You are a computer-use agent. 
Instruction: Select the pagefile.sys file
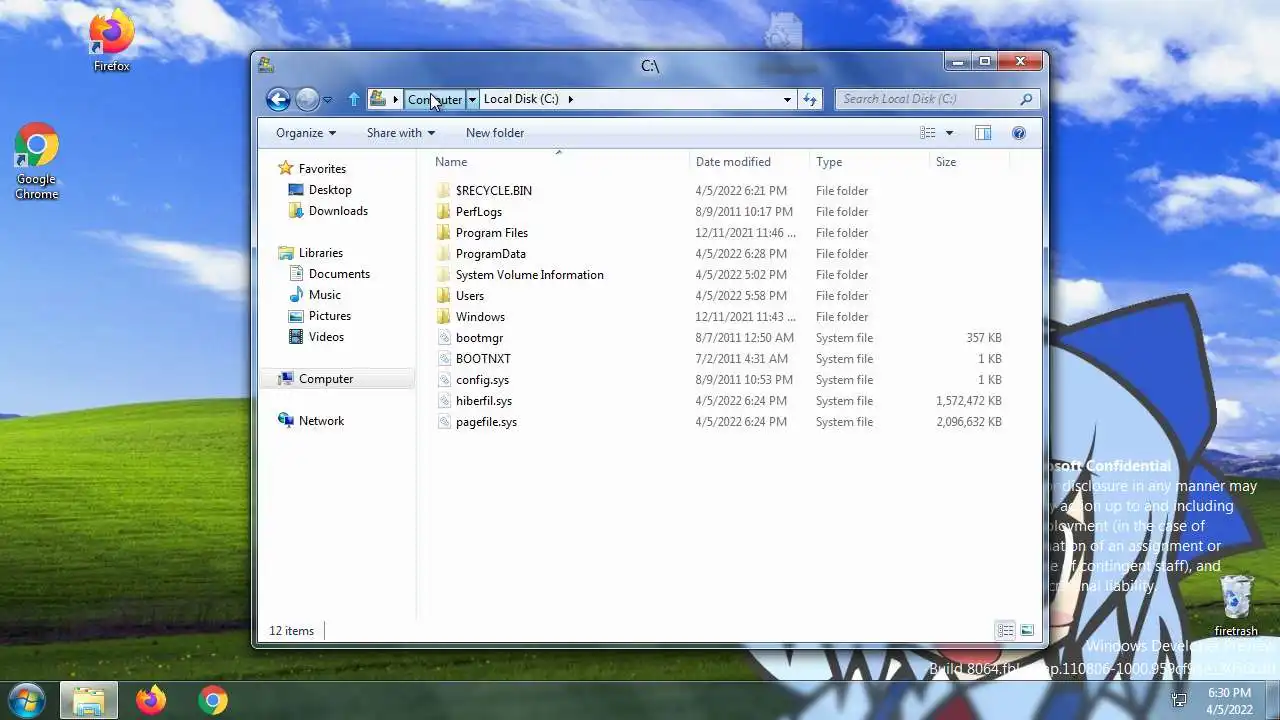click(x=486, y=422)
